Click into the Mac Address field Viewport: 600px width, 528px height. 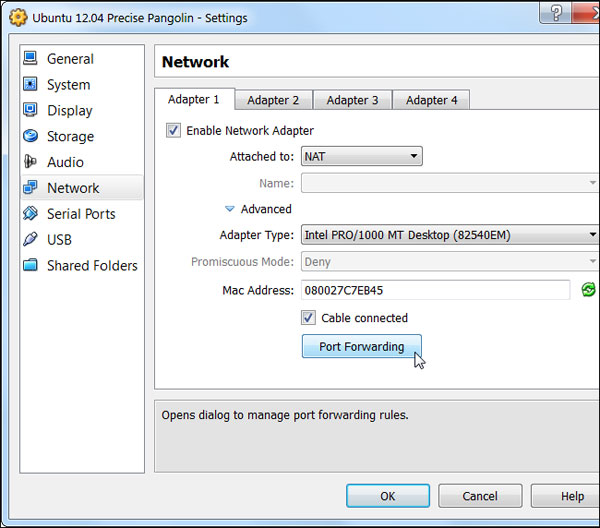tap(435, 290)
